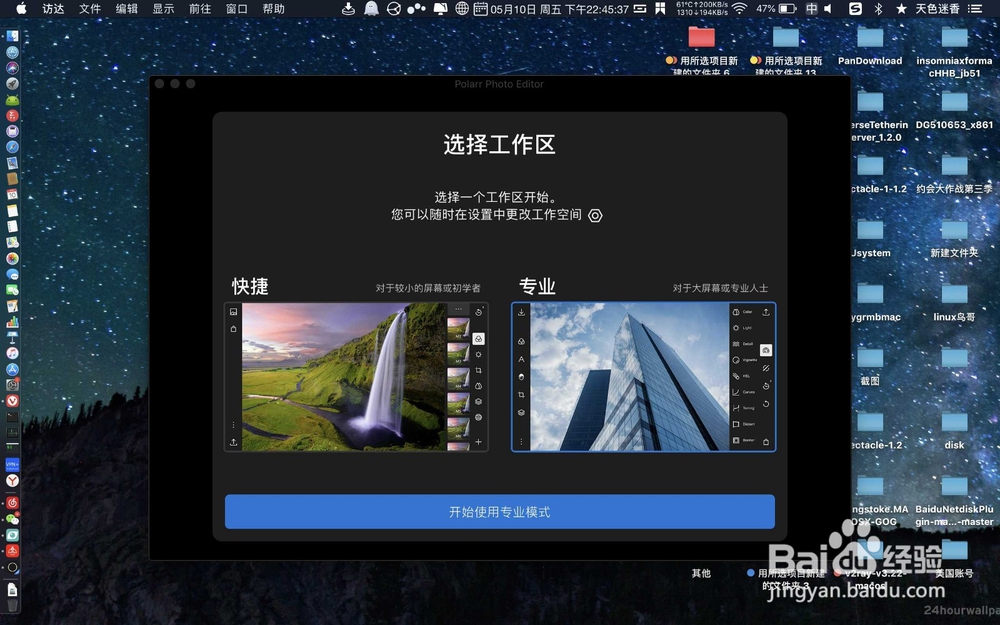Select the 快捷 workspace preview thumbnail
Image resolution: width=1000 pixels, height=625 pixels.
click(356, 377)
